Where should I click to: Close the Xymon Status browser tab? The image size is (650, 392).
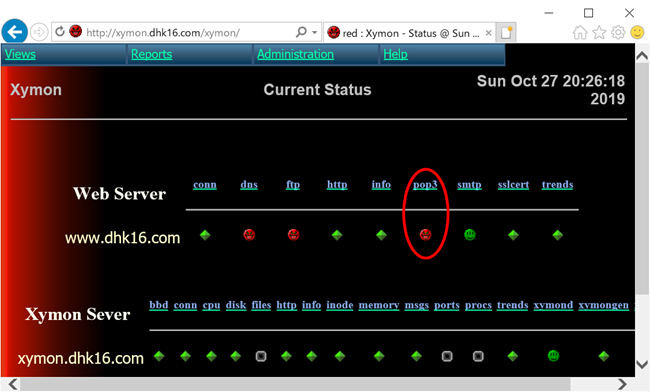point(489,33)
